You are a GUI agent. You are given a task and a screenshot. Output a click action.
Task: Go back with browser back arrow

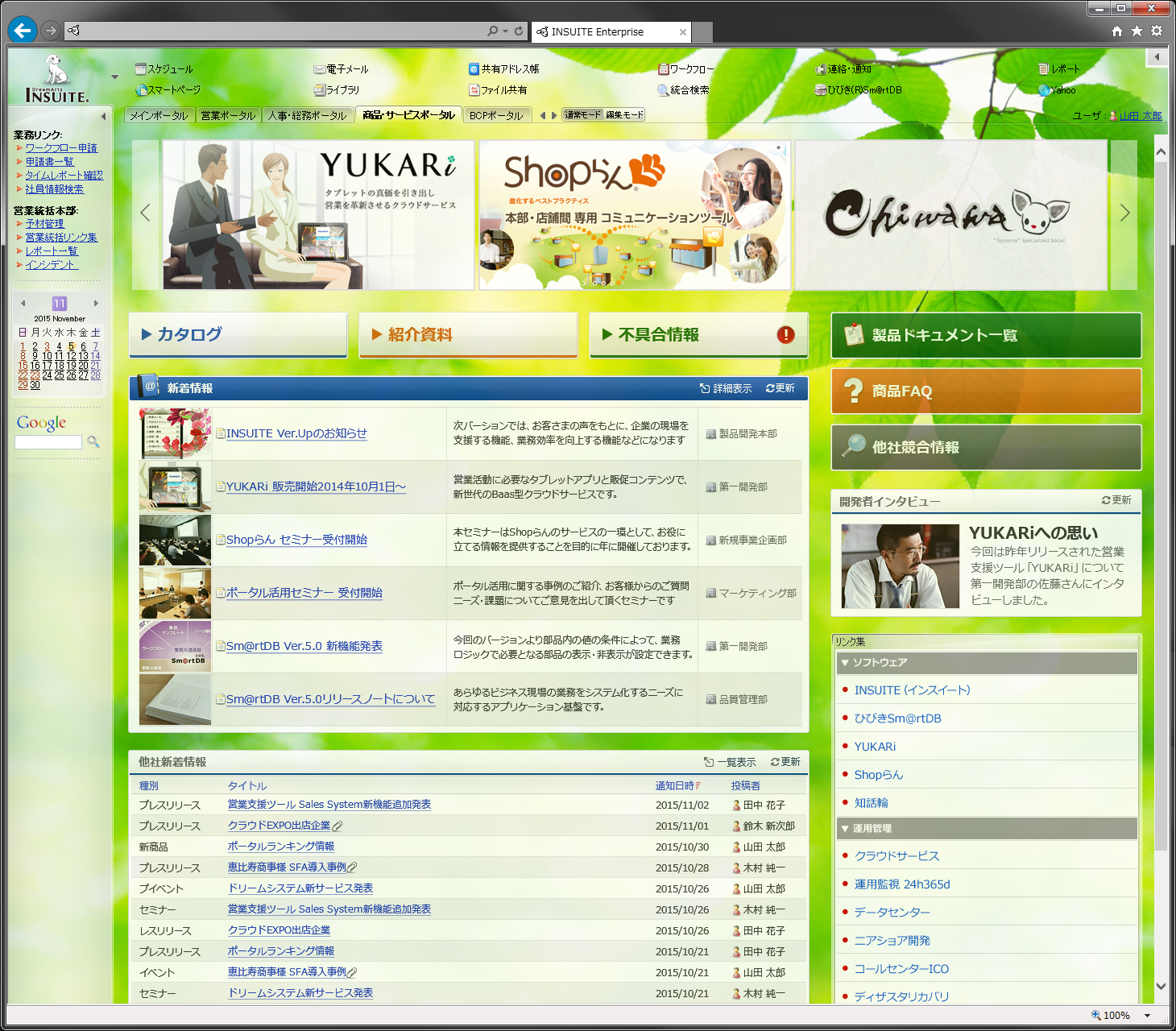click(x=23, y=31)
